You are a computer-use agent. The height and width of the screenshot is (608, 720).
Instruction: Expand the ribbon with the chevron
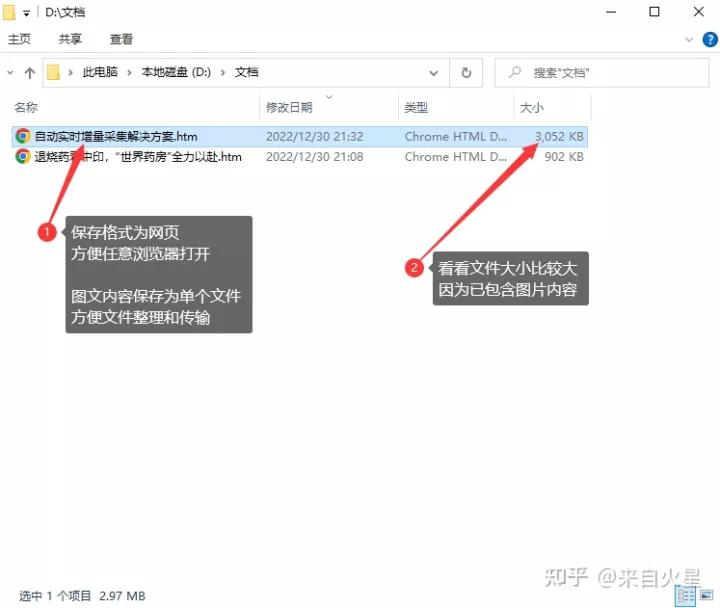[689, 39]
